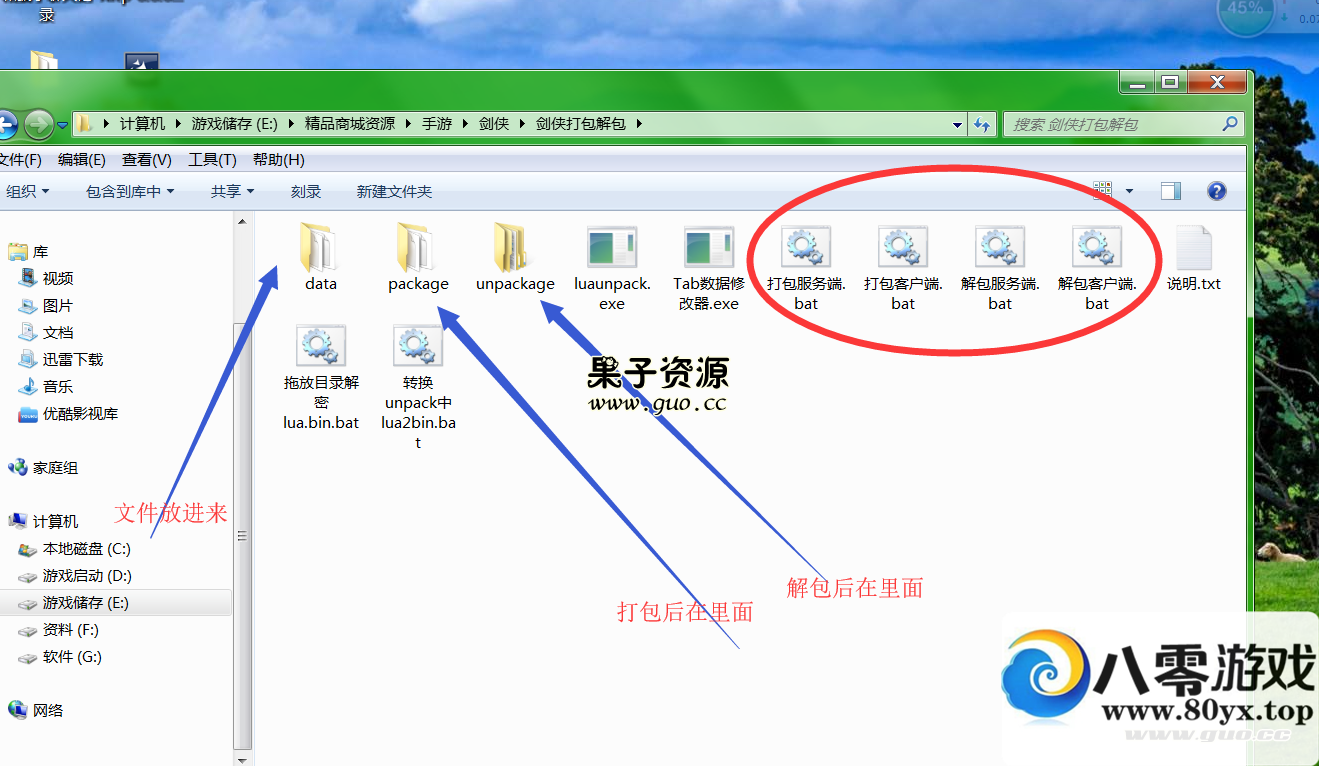The width and height of the screenshot is (1319, 766).
Task: Open the 包含到库中 dropdown
Action: [x=129, y=191]
